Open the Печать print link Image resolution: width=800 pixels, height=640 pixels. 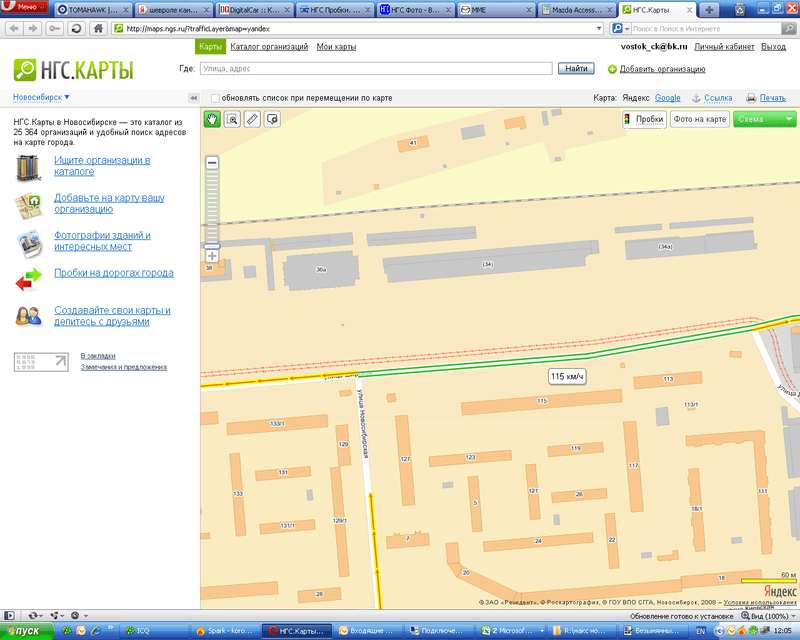tap(772, 98)
